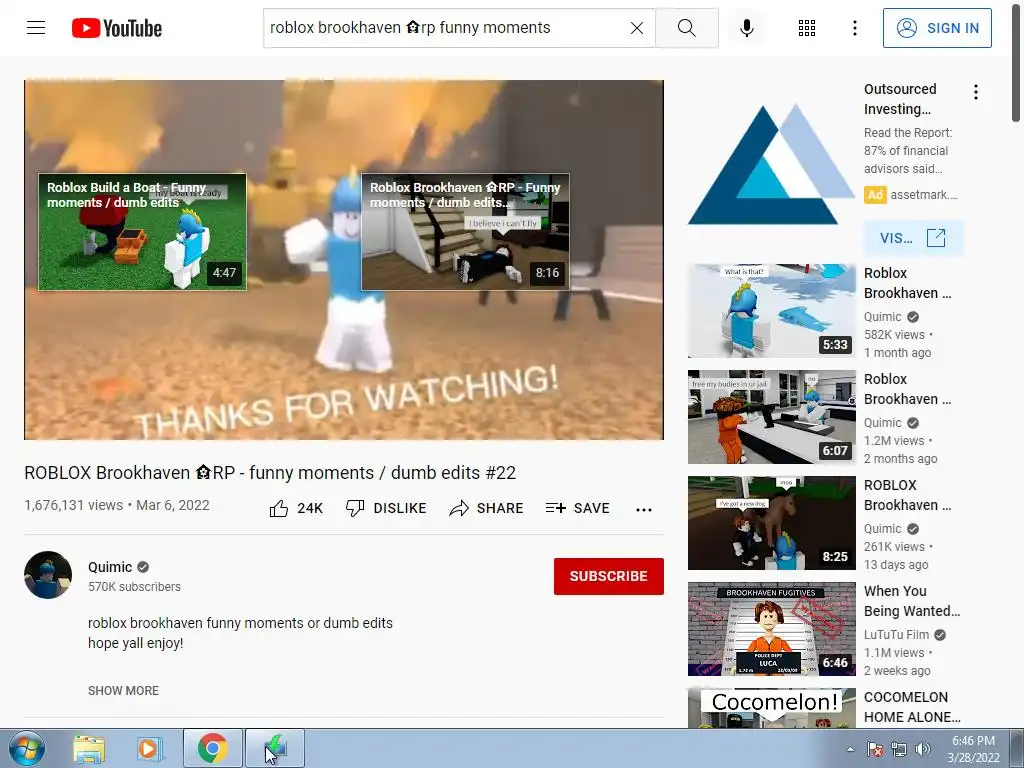Screen dimensions: 1024x768
Task: Like the video with thumbs-up icon
Action: click(279, 509)
